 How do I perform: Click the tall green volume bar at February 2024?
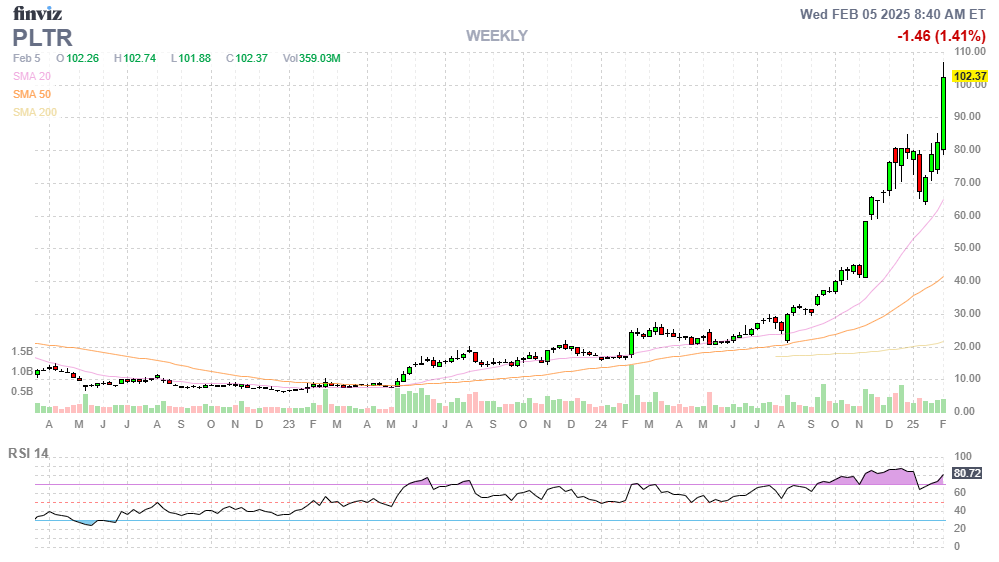pyautogui.click(x=631, y=389)
